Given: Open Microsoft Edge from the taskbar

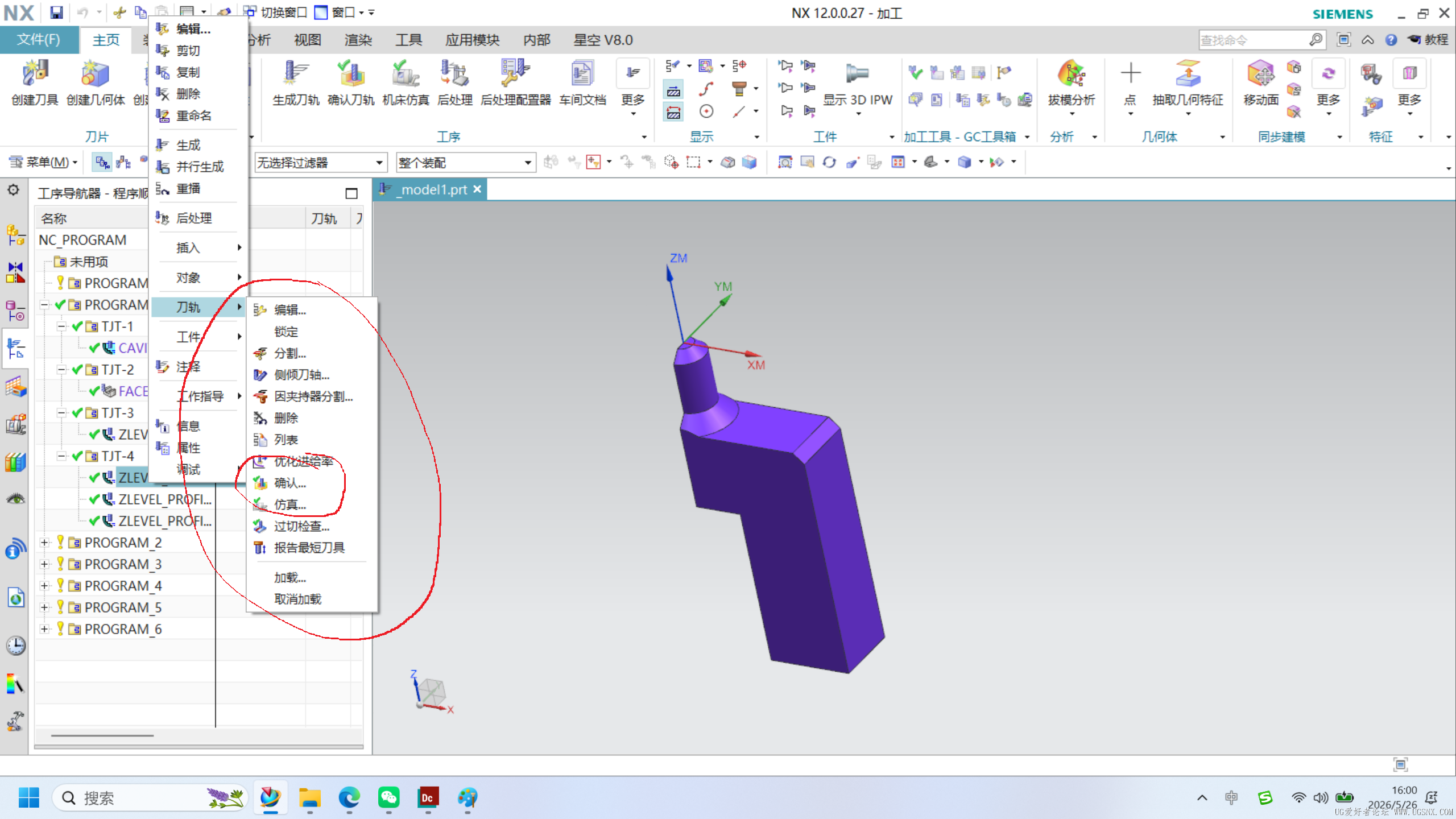Looking at the screenshot, I should [x=349, y=798].
